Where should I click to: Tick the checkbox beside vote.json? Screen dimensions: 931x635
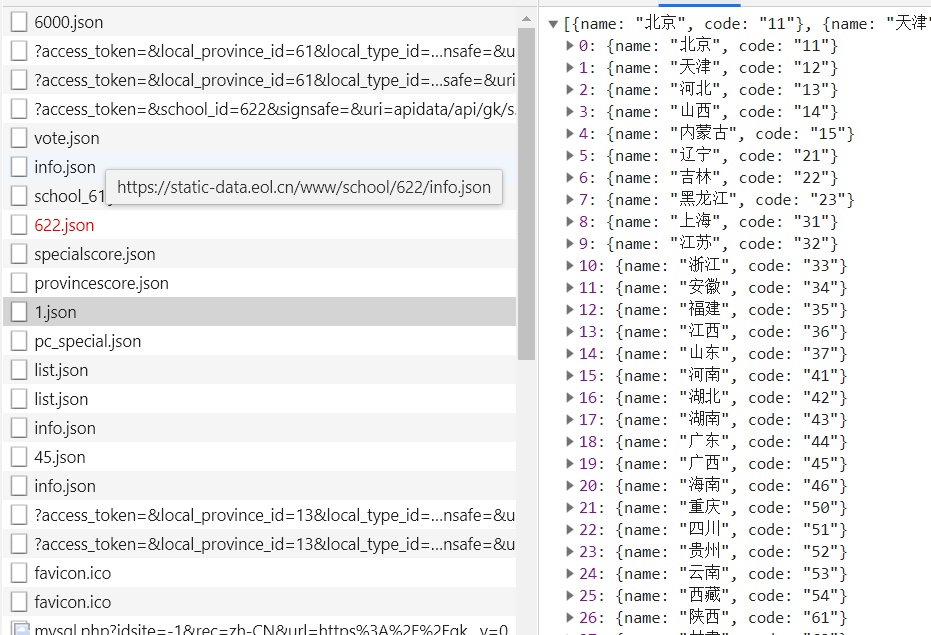coord(19,138)
